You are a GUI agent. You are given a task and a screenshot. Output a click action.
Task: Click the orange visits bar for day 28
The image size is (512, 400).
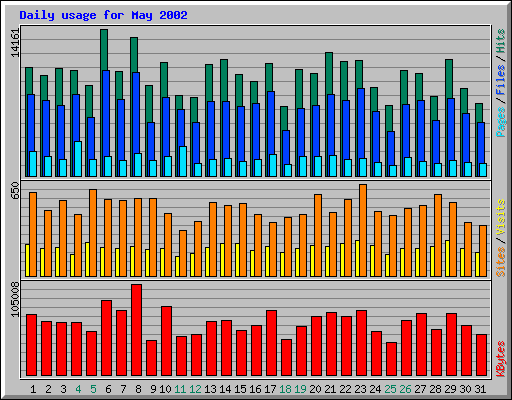coord(438,235)
